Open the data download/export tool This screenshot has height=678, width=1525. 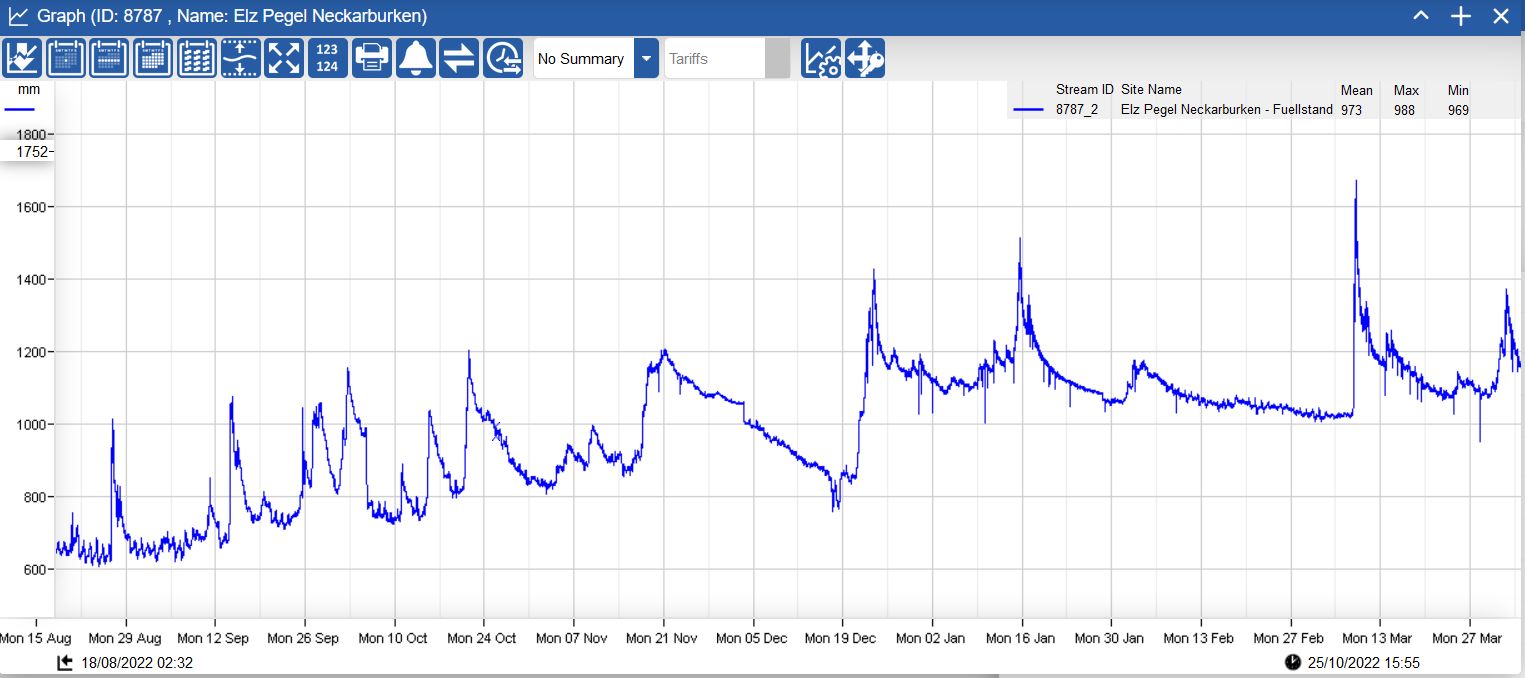coord(21,57)
